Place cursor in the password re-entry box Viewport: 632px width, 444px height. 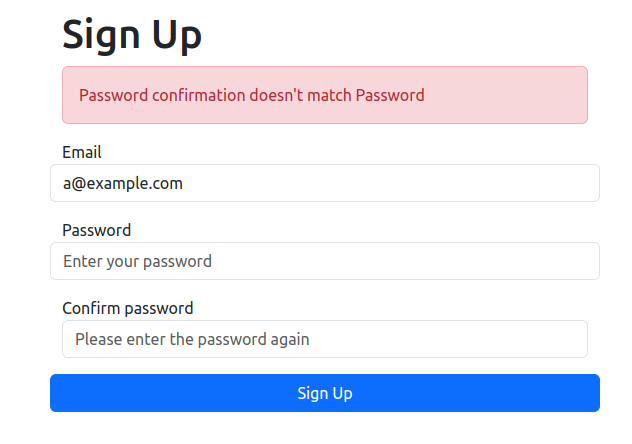(x=450, y=339)
